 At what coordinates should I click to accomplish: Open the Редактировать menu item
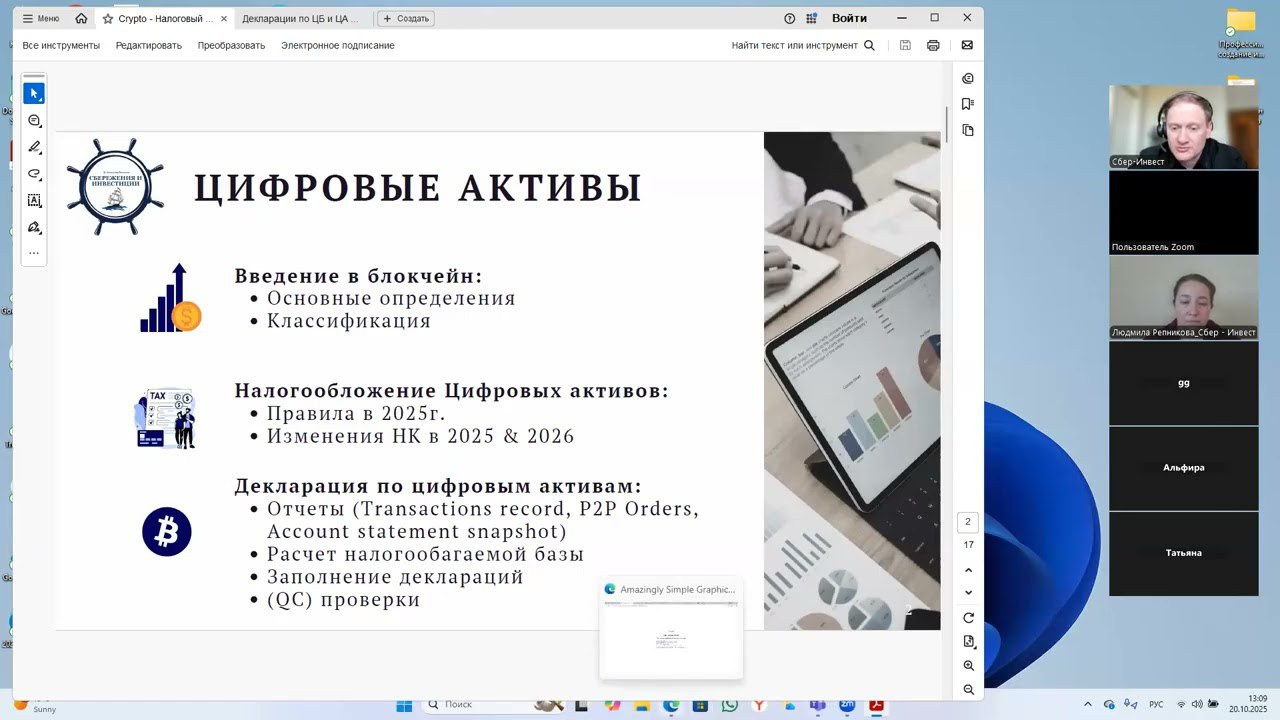(148, 45)
